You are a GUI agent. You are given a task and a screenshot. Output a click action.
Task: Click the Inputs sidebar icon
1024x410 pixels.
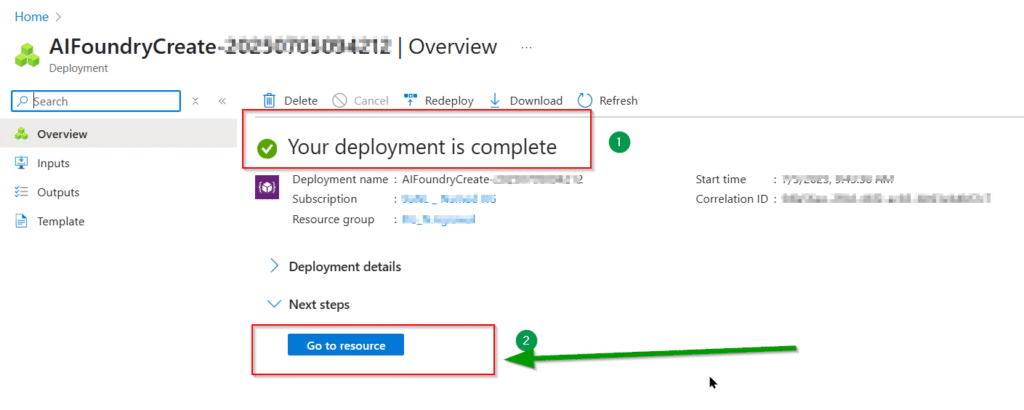coord(22,163)
